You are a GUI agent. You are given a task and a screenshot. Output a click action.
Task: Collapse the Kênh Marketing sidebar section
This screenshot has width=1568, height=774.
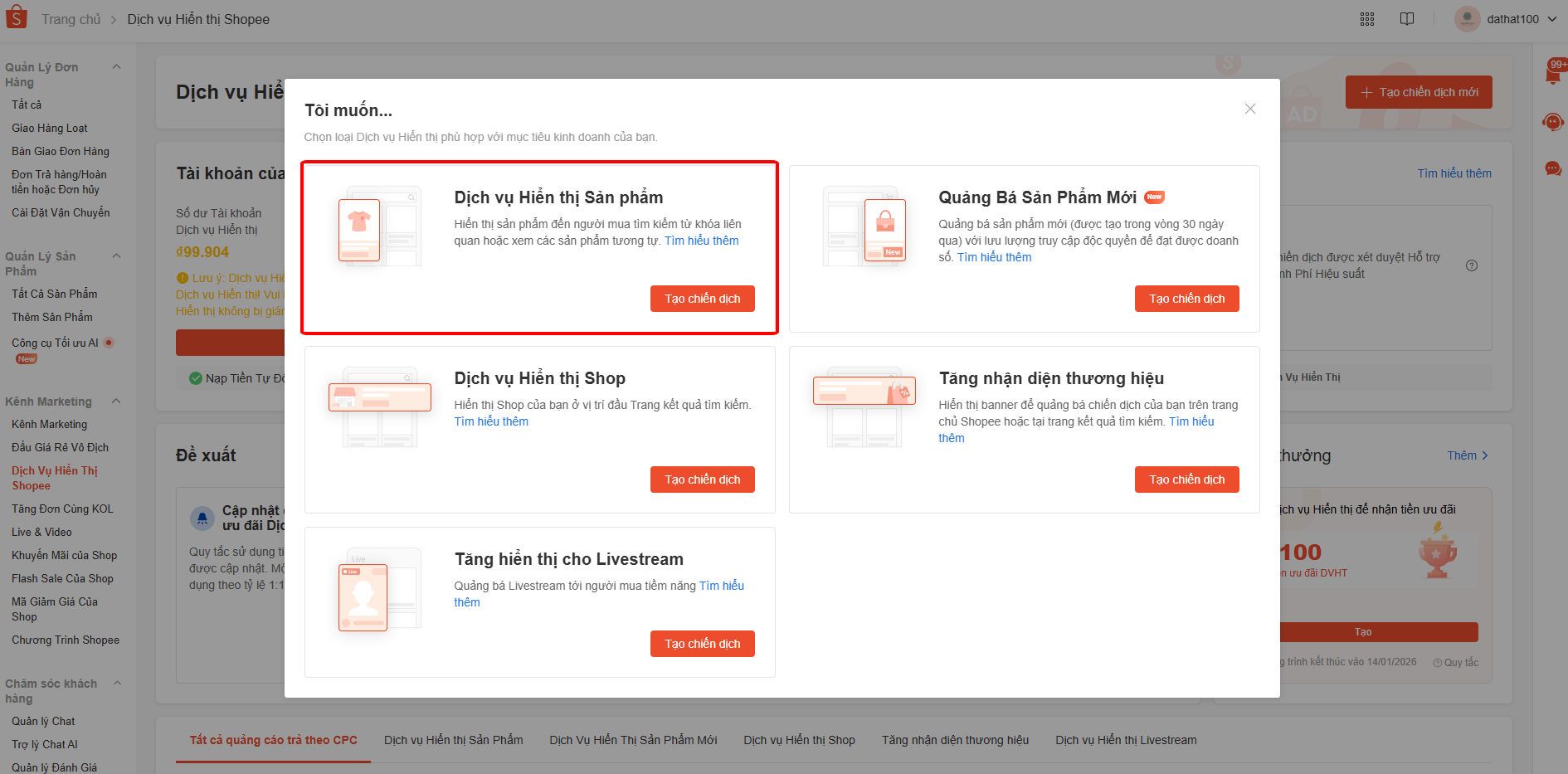[x=116, y=402]
